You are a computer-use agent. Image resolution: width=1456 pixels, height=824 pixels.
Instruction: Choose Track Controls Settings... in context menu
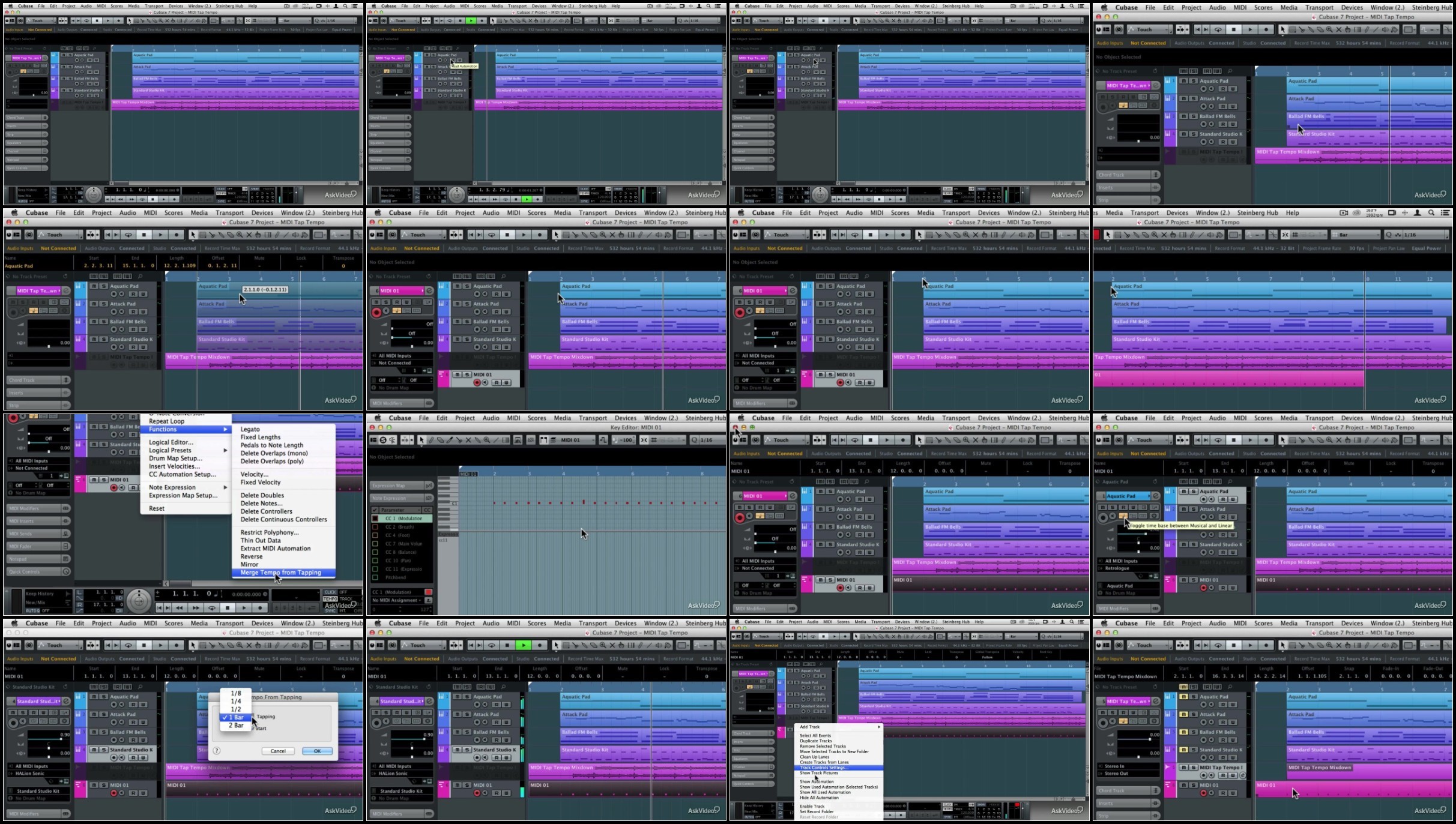(x=839, y=768)
